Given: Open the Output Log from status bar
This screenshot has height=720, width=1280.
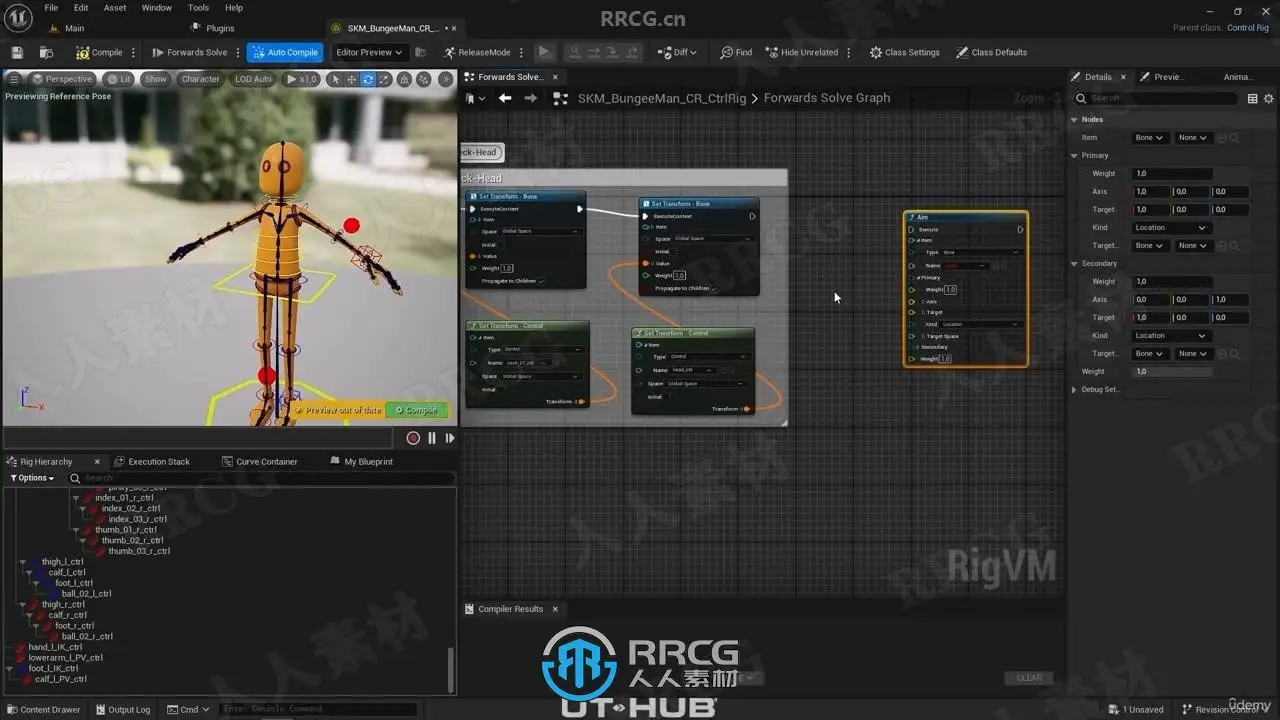Looking at the screenshot, I should tap(122, 709).
